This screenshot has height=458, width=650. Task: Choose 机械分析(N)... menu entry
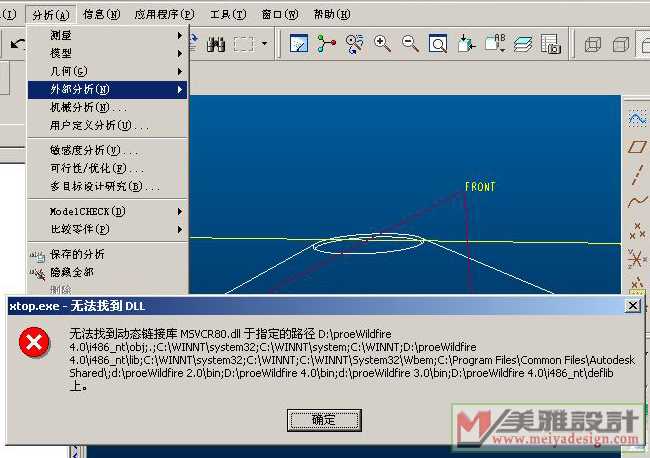pyautogui.click(x=108, y=107)
